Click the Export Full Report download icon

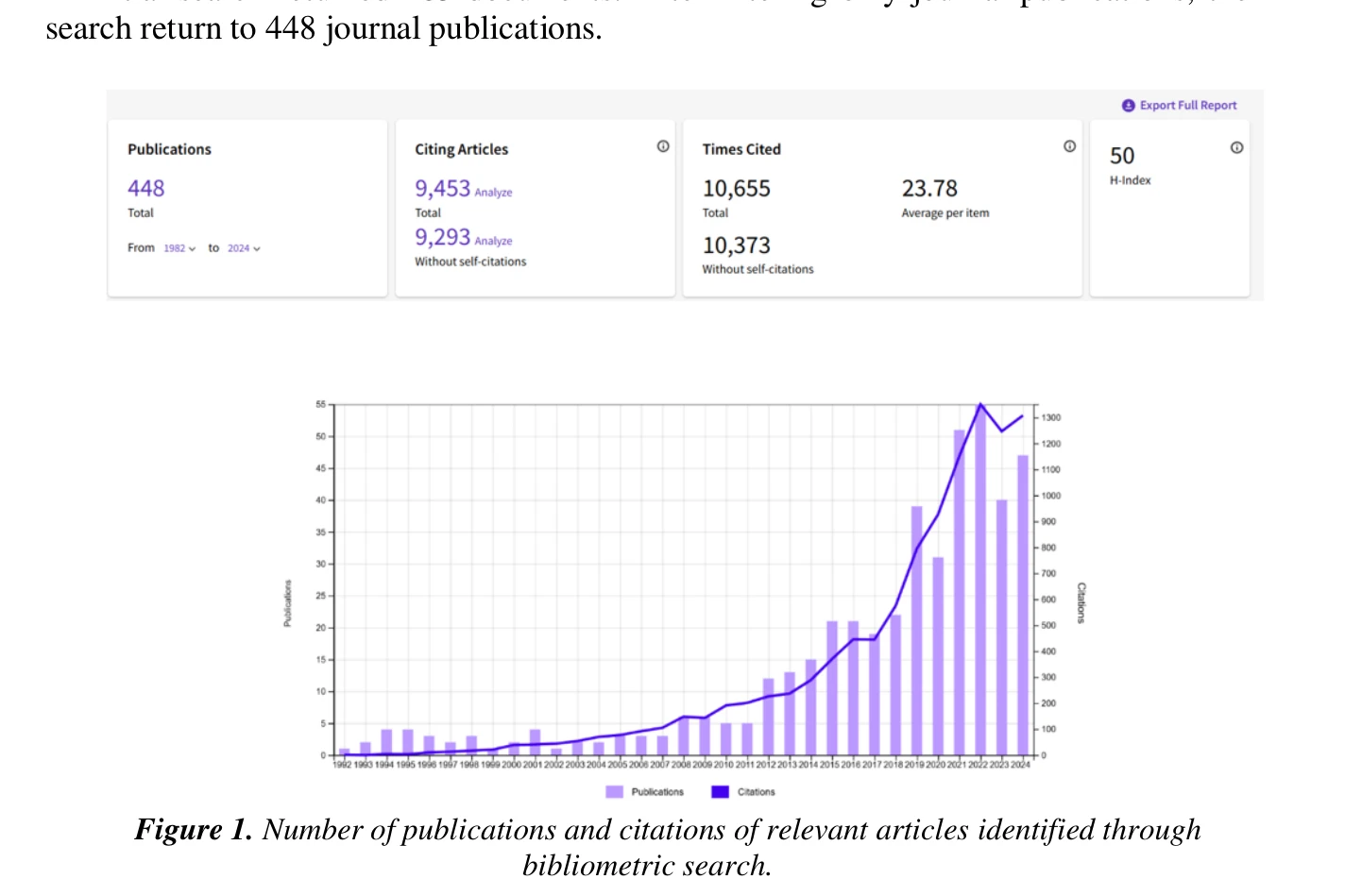1128,106
